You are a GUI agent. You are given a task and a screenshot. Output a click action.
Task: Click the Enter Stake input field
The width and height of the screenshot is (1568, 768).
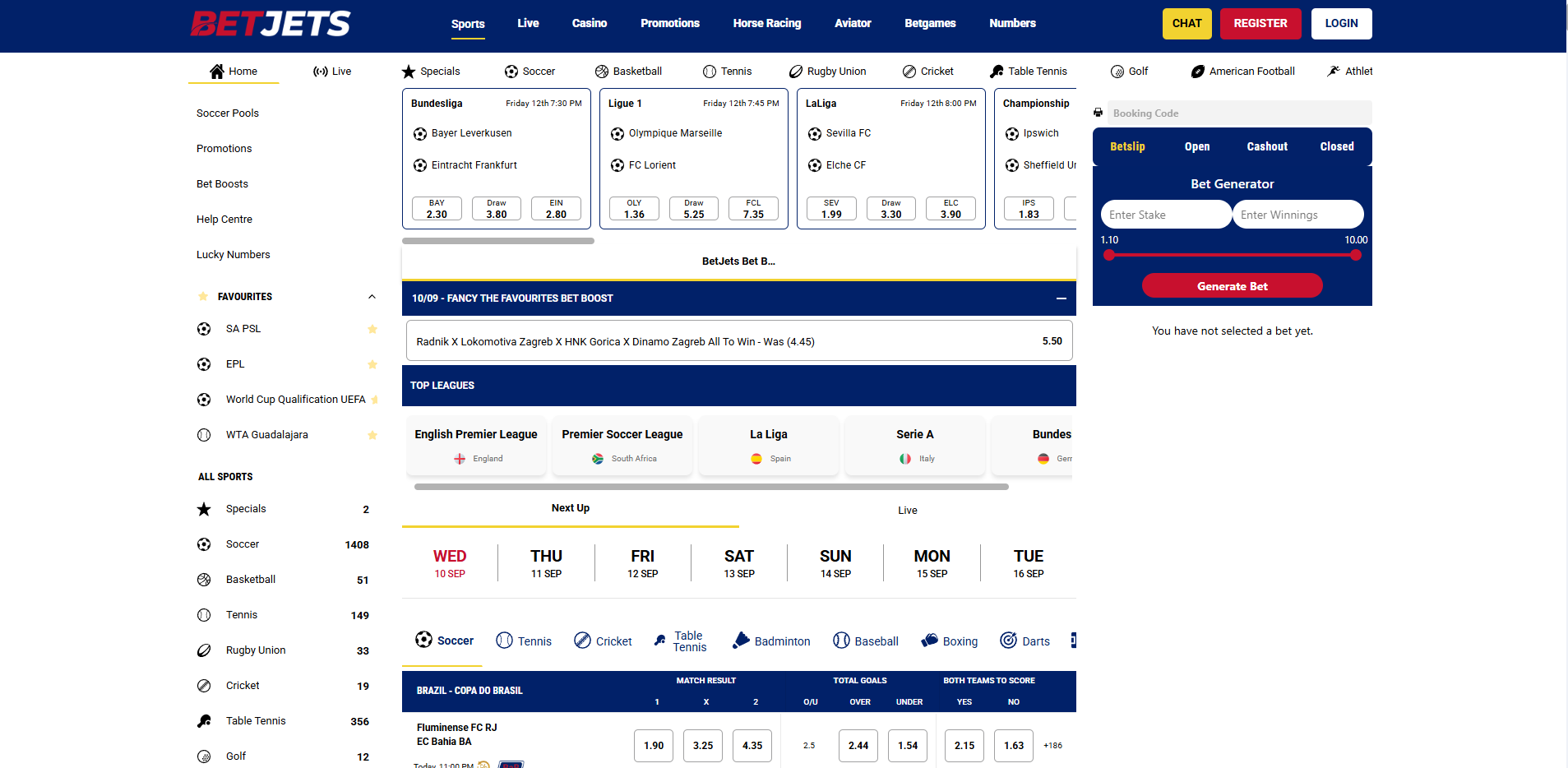(x=1165, y=214)
